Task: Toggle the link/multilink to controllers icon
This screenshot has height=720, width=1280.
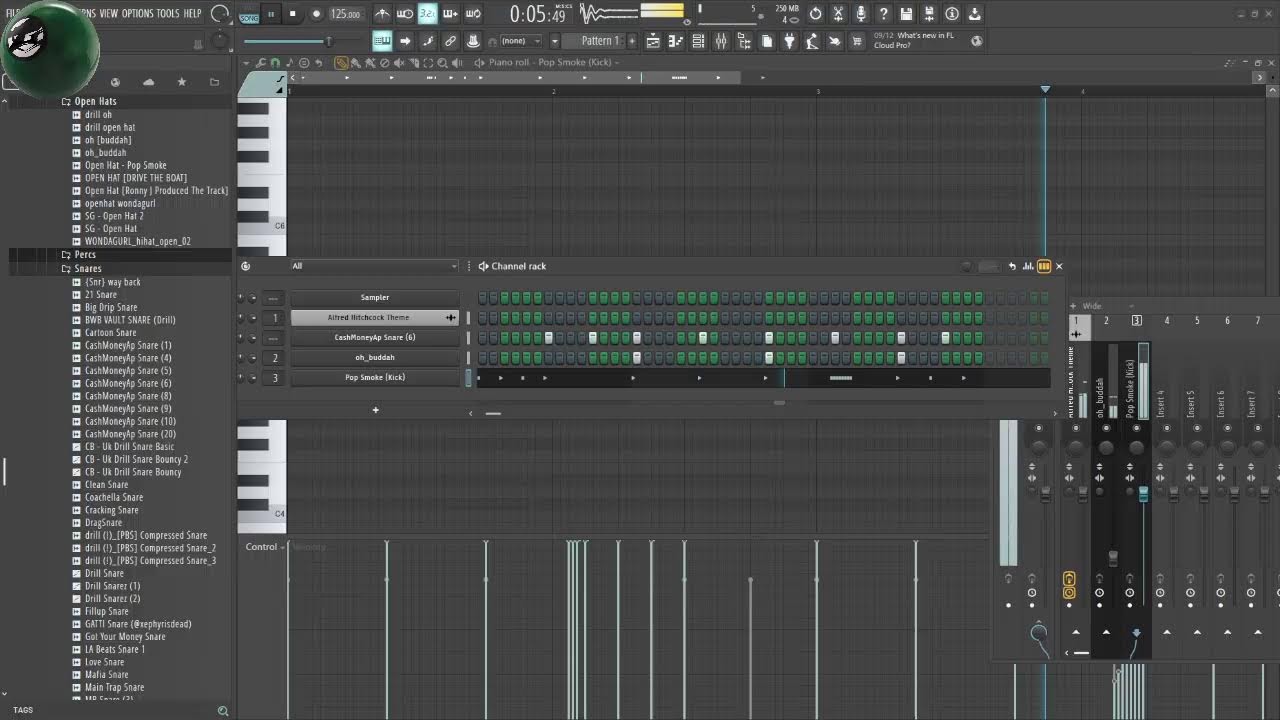Action: coord(450,41)
